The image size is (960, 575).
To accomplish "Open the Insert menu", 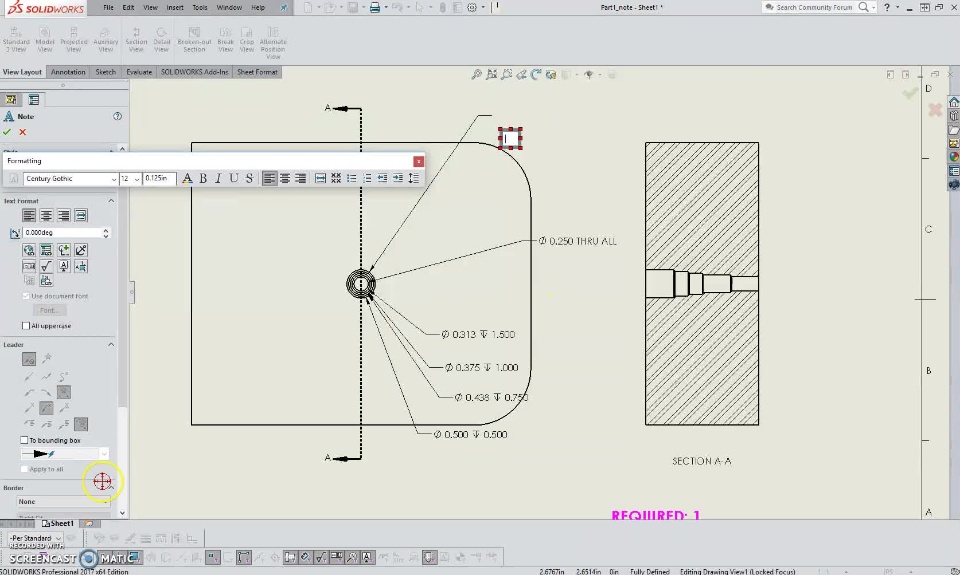I will 175,7.
